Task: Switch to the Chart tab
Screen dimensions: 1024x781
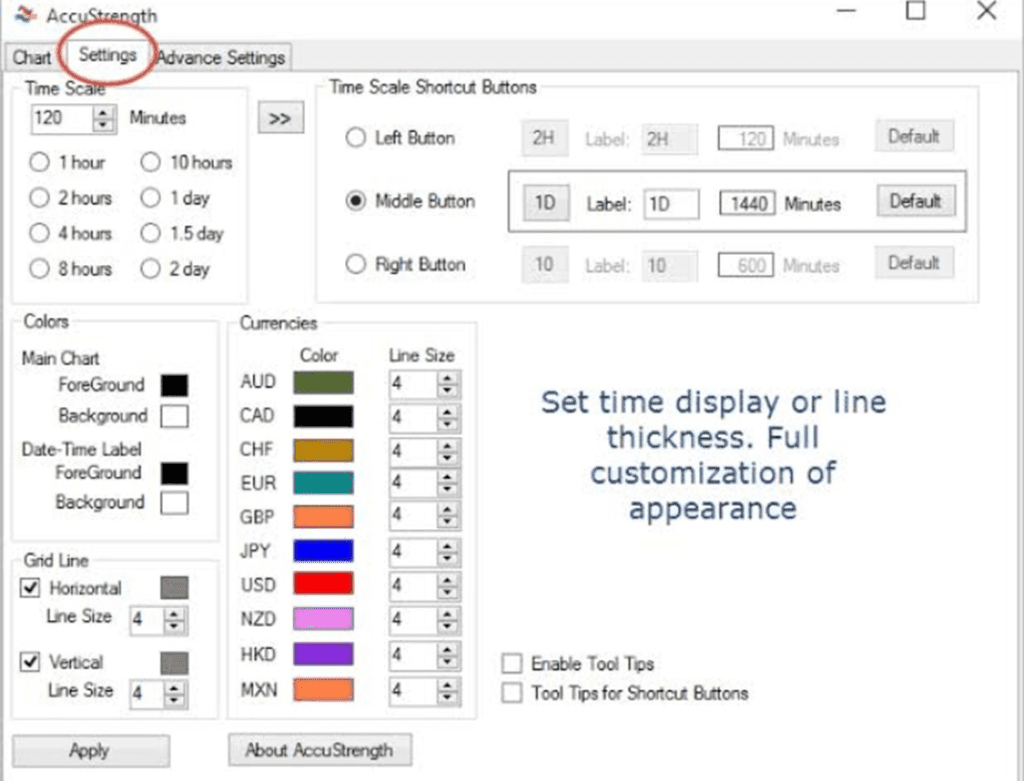Action: [x=31, y=57]
